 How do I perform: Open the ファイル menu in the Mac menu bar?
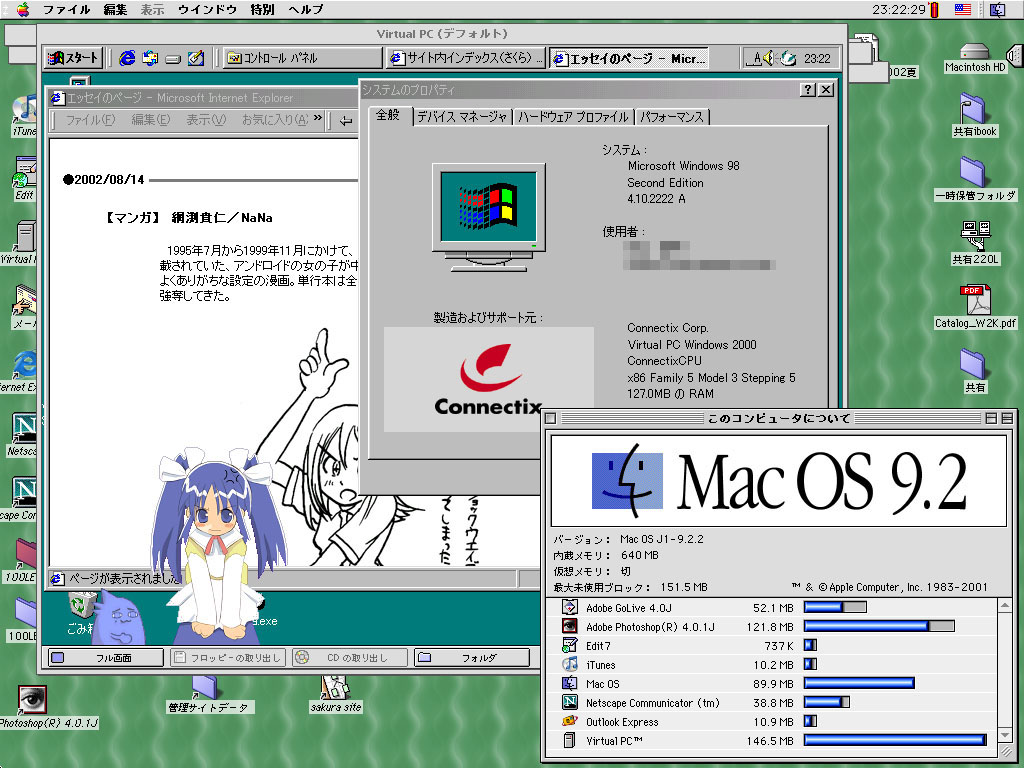66,9
